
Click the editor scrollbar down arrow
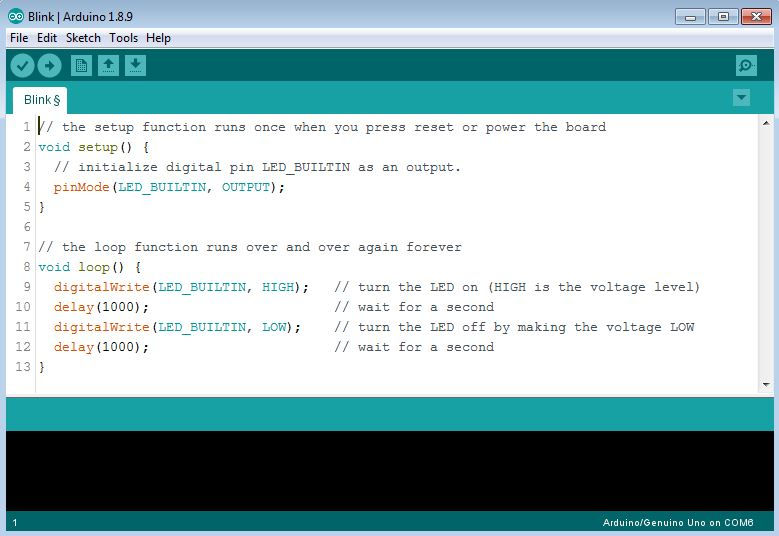point(766,384)
